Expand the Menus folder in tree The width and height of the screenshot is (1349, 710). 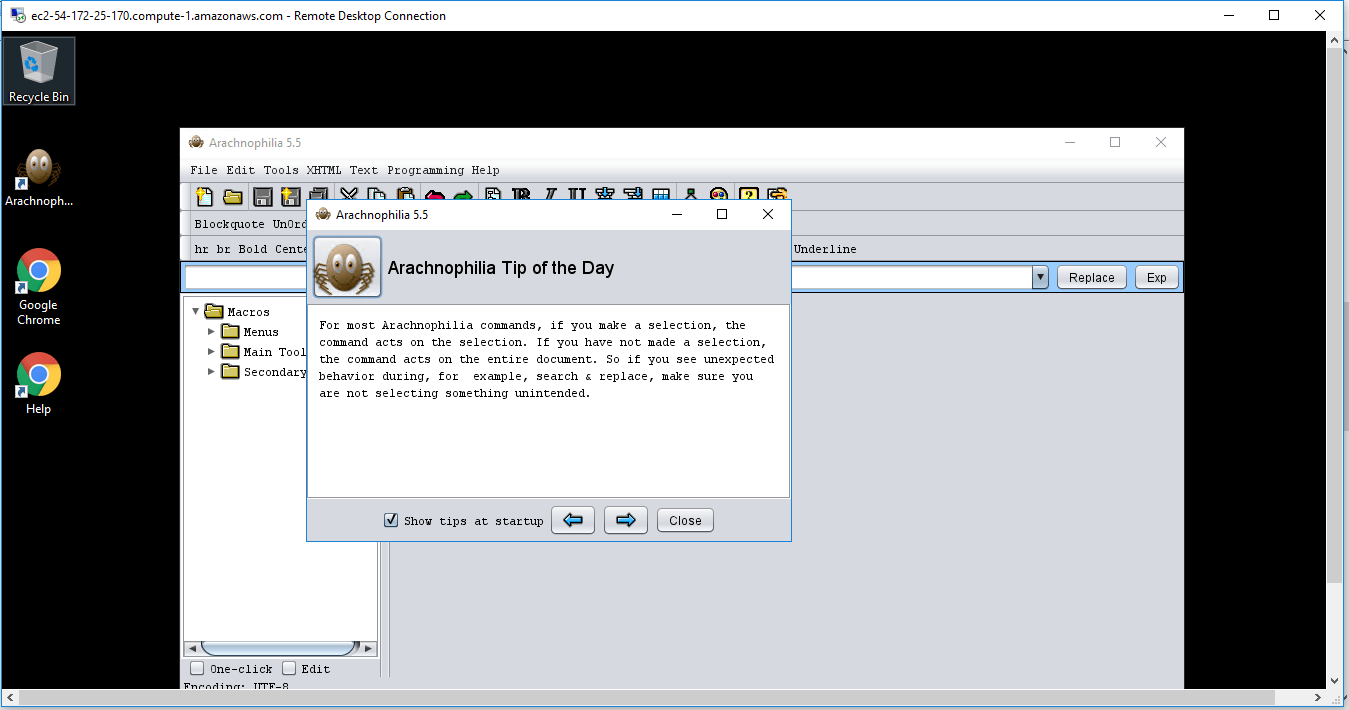click(211, 331)
